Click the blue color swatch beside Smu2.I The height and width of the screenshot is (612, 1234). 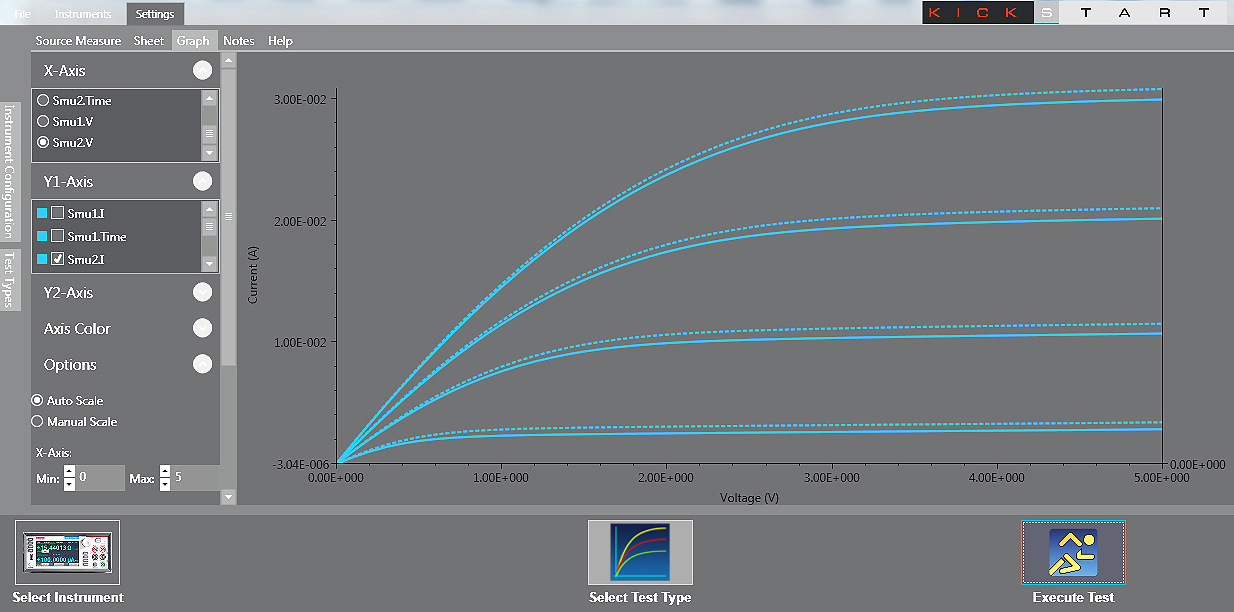click(x=42, y=259)
